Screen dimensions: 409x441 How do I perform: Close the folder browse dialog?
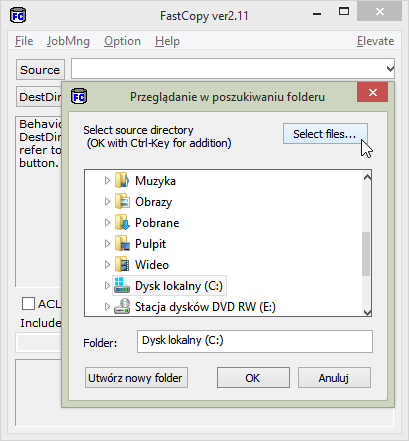372,92
